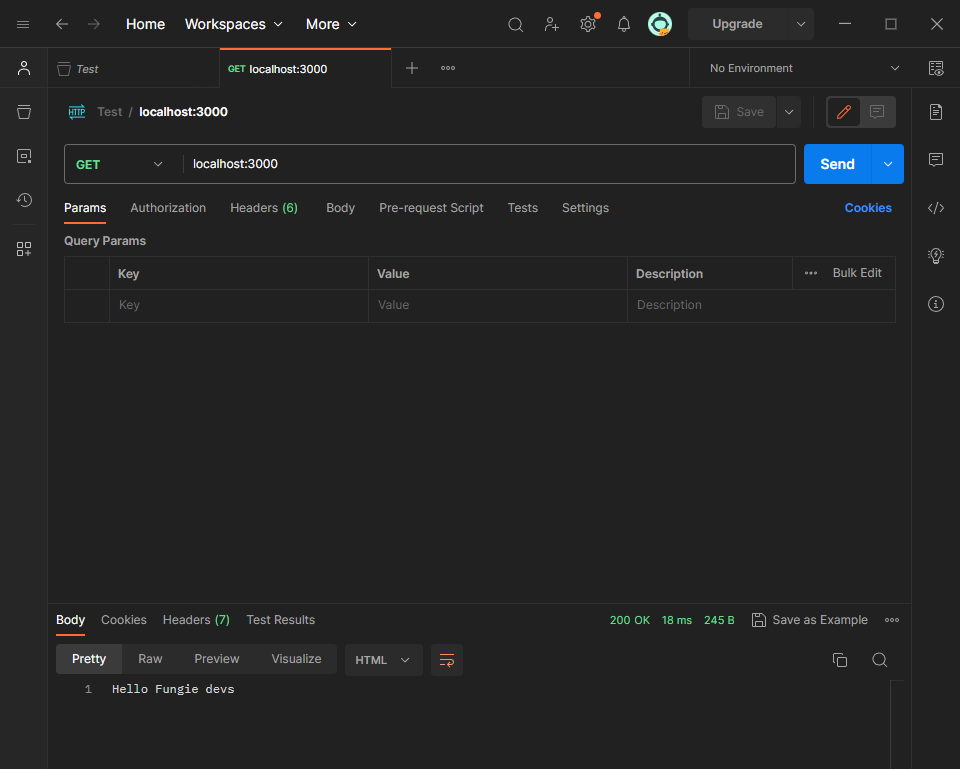Open the Related requests lightbulb icon
The width and height of the screenshot is (960, 769).
pos(936,255)
